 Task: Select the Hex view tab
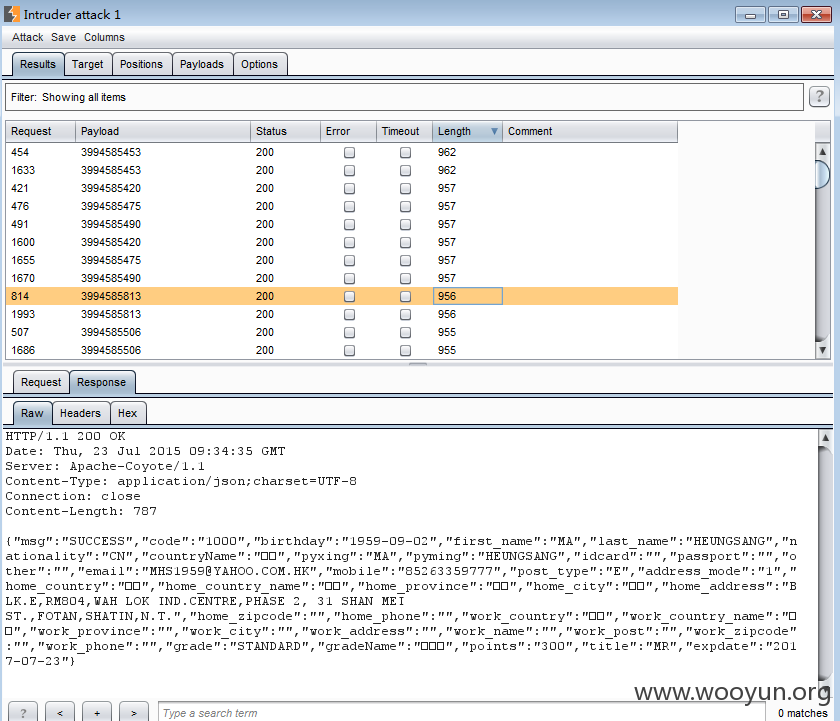tap(128, 414)
